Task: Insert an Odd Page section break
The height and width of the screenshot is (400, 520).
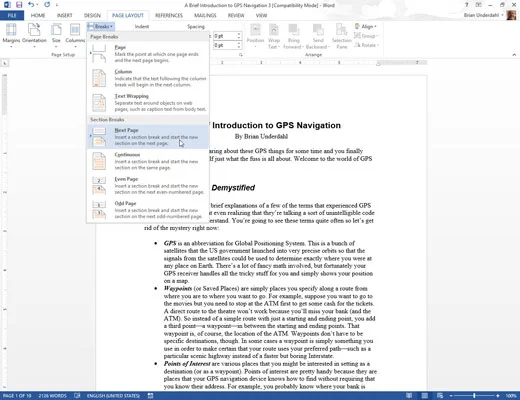Action: [148, 210]
